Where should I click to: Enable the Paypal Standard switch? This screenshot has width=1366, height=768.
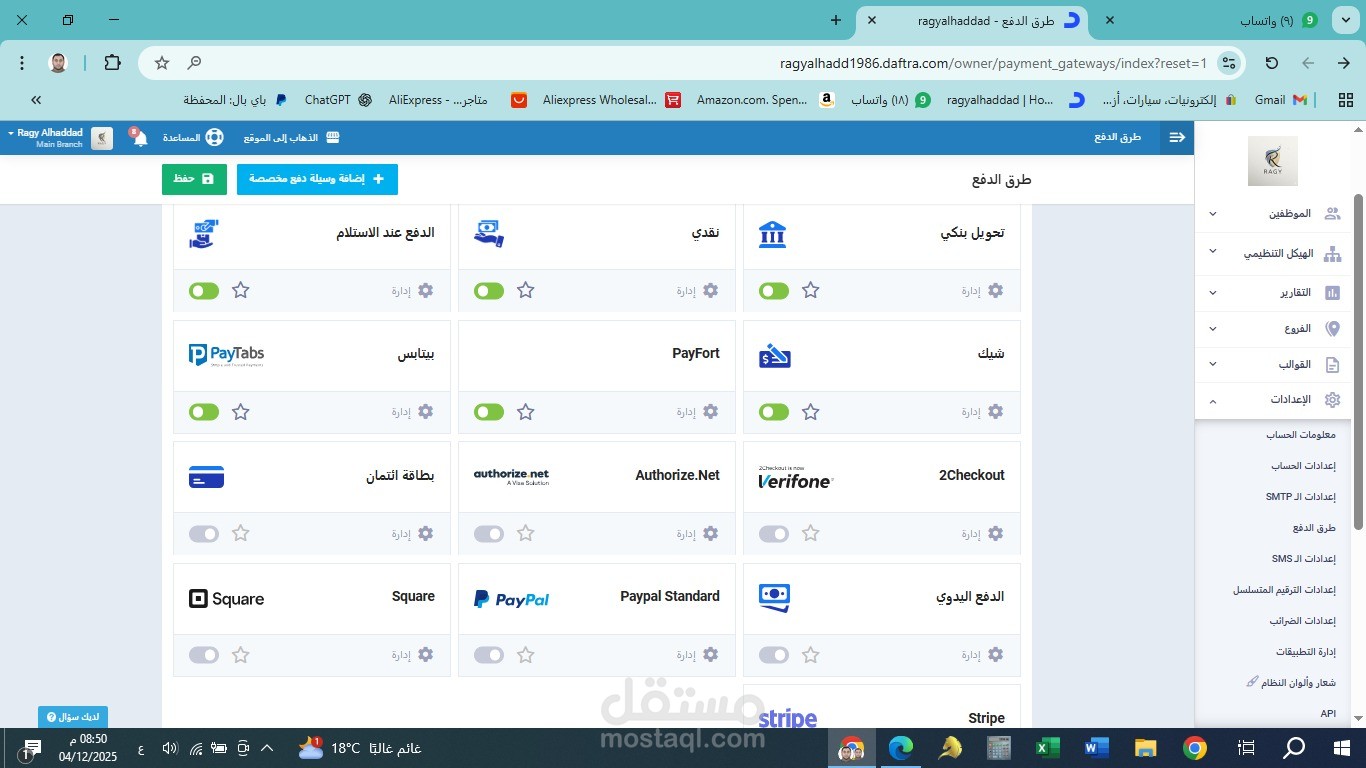click(489, 655)
